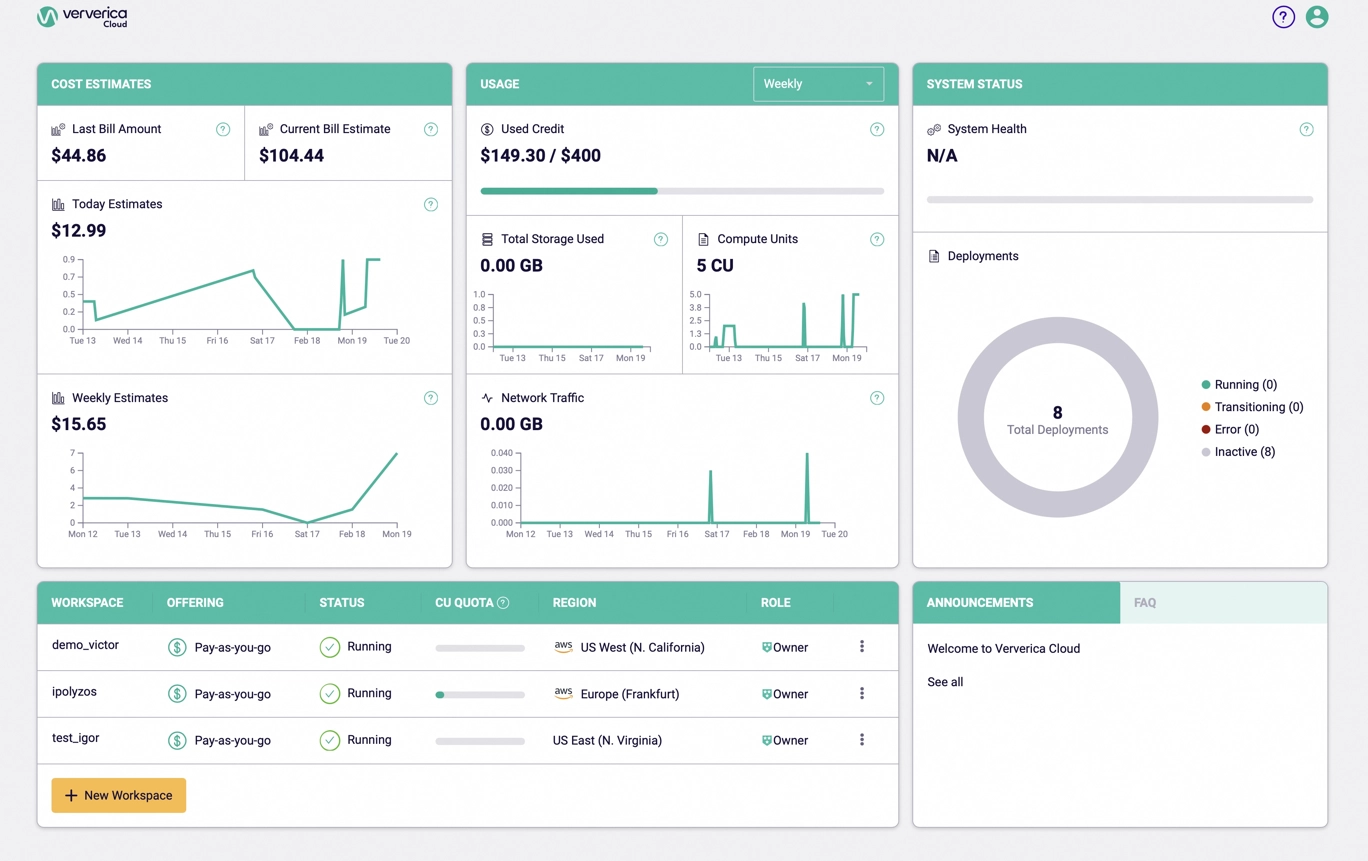This screenshot has width=1368, height=861.
Task: Click the $149.30 / $400 credit value
Action: (x=540, y=156)
